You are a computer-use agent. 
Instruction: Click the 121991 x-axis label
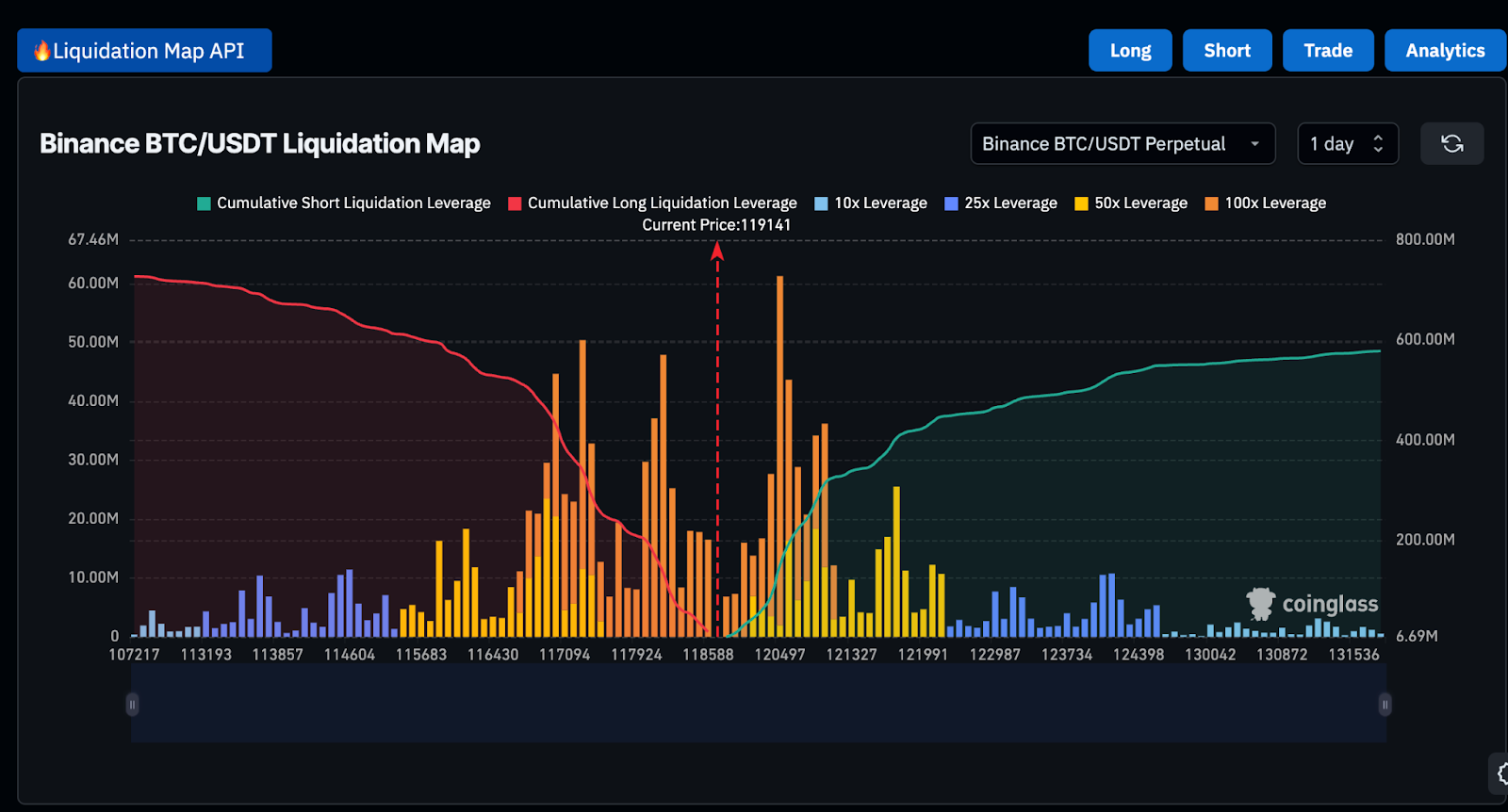click(x=923, y=655)
